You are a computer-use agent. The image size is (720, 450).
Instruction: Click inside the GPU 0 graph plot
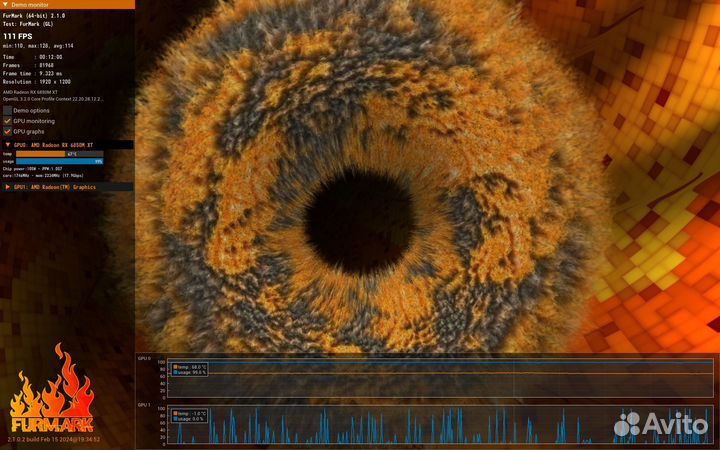point(440,379)
